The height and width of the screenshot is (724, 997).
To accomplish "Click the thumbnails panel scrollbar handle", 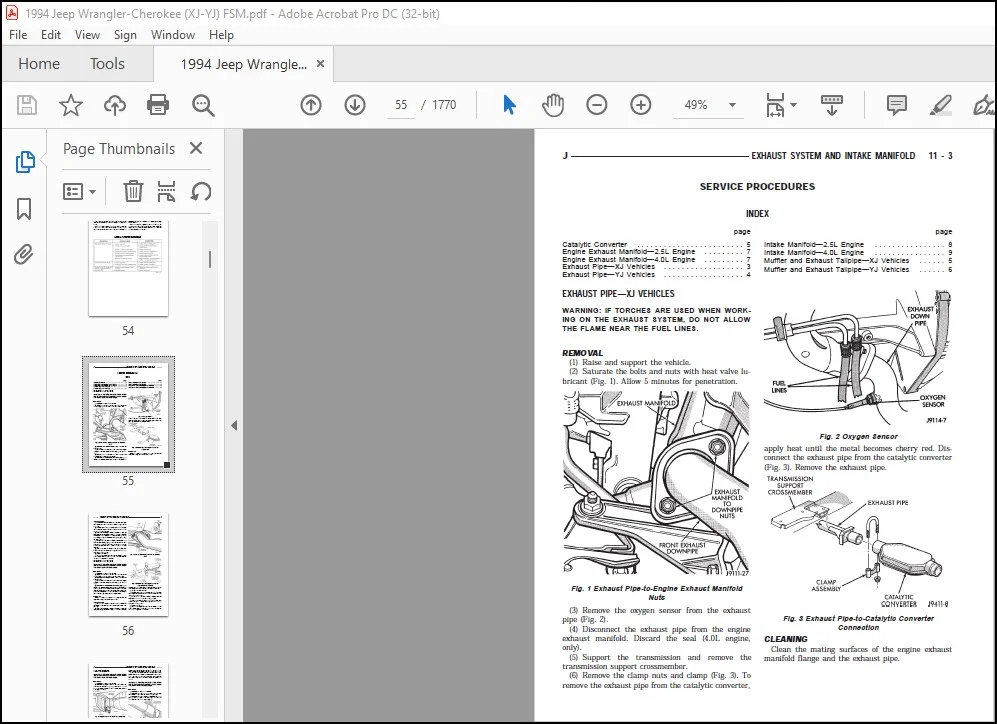I will click(210, 259).
